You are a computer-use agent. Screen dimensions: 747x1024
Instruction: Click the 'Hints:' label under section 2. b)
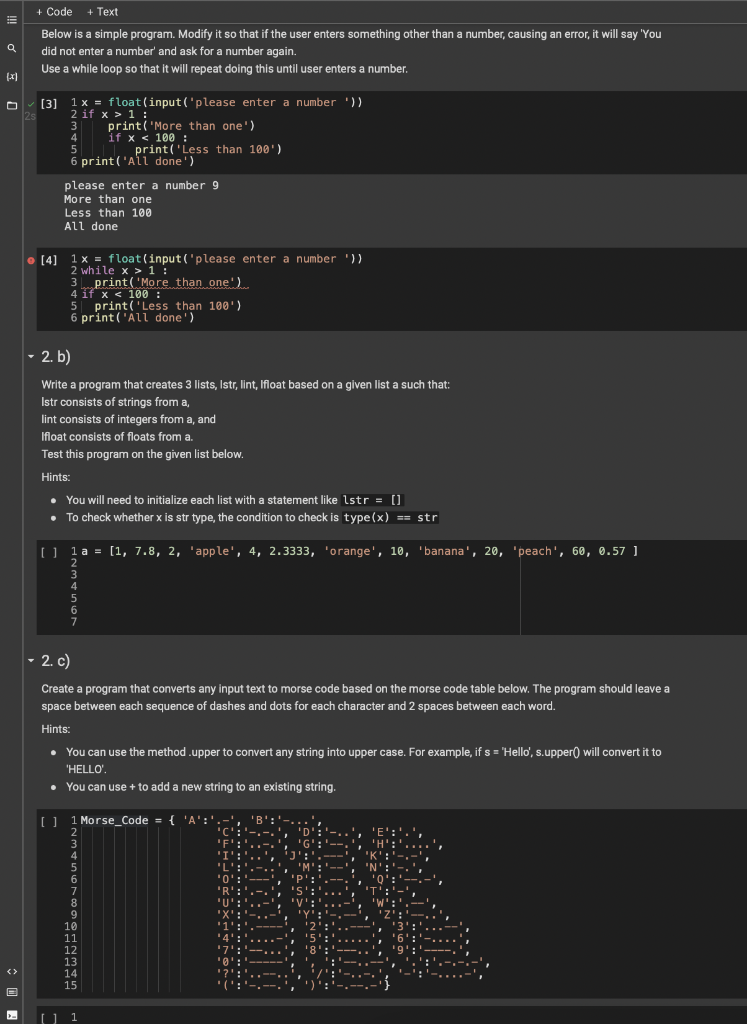[56, 477]
